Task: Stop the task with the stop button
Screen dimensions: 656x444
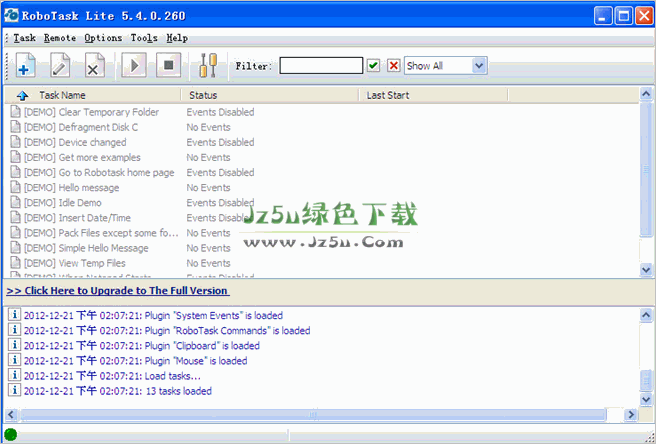Action: pos(169,65)
